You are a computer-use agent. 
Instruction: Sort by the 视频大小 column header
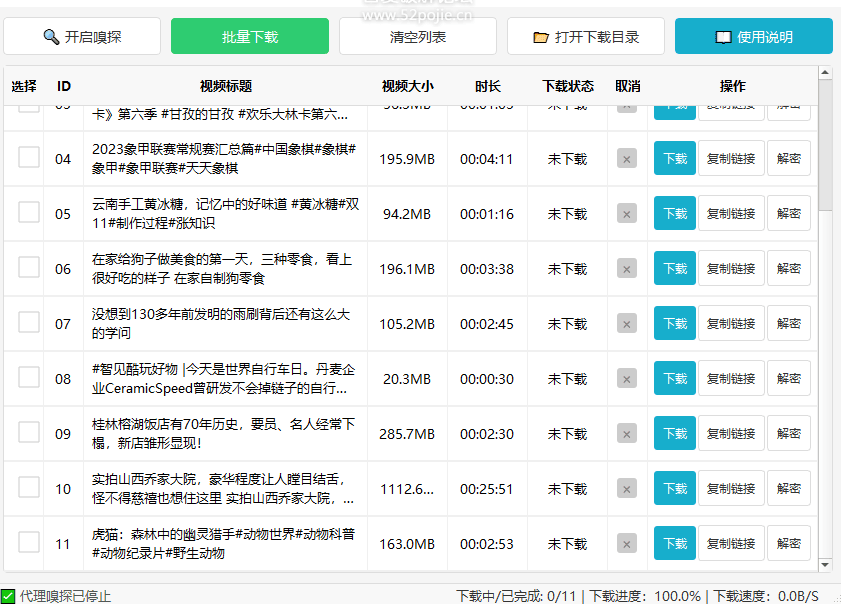[407, 87]
